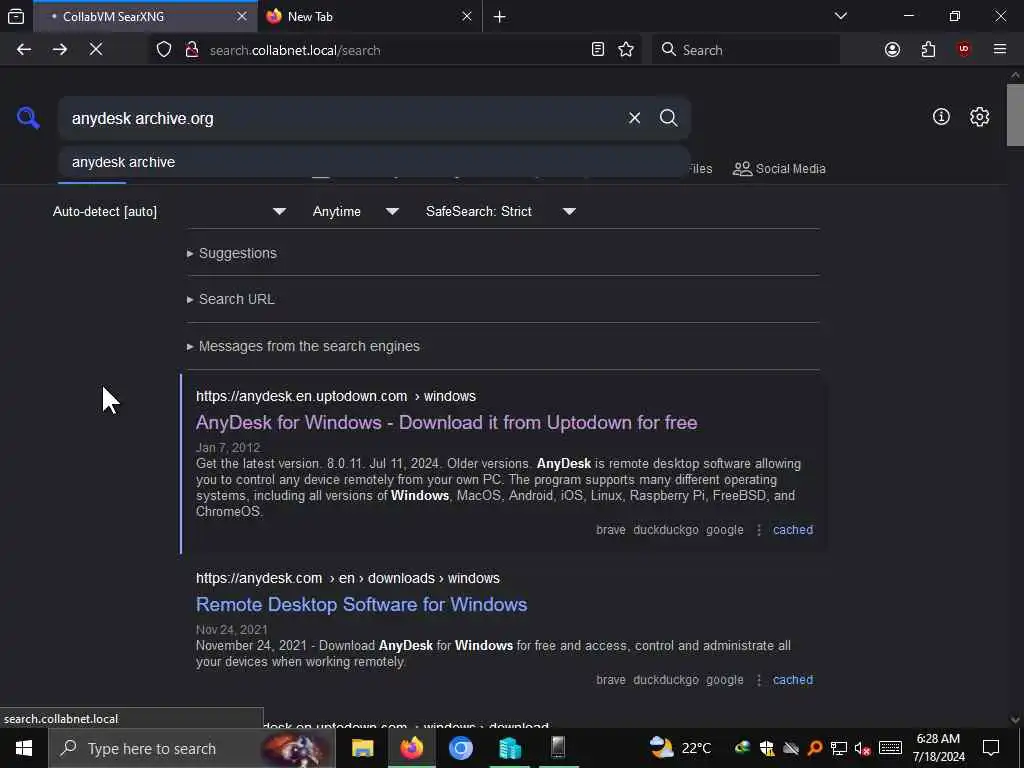The width and height of the screenshot is (1024, 768).
Task: Open the Firefox hamburger application menu
Action: [x=1000, y=50]
